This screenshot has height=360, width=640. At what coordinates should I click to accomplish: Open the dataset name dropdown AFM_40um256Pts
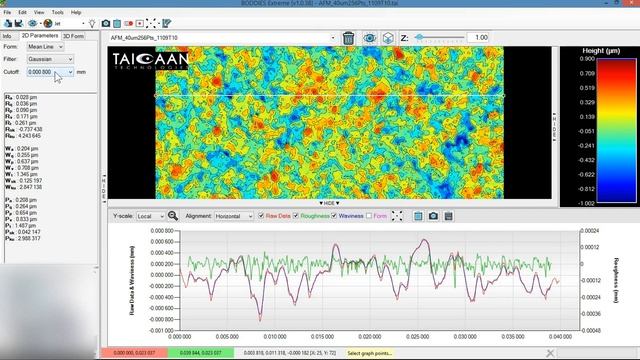222,38
